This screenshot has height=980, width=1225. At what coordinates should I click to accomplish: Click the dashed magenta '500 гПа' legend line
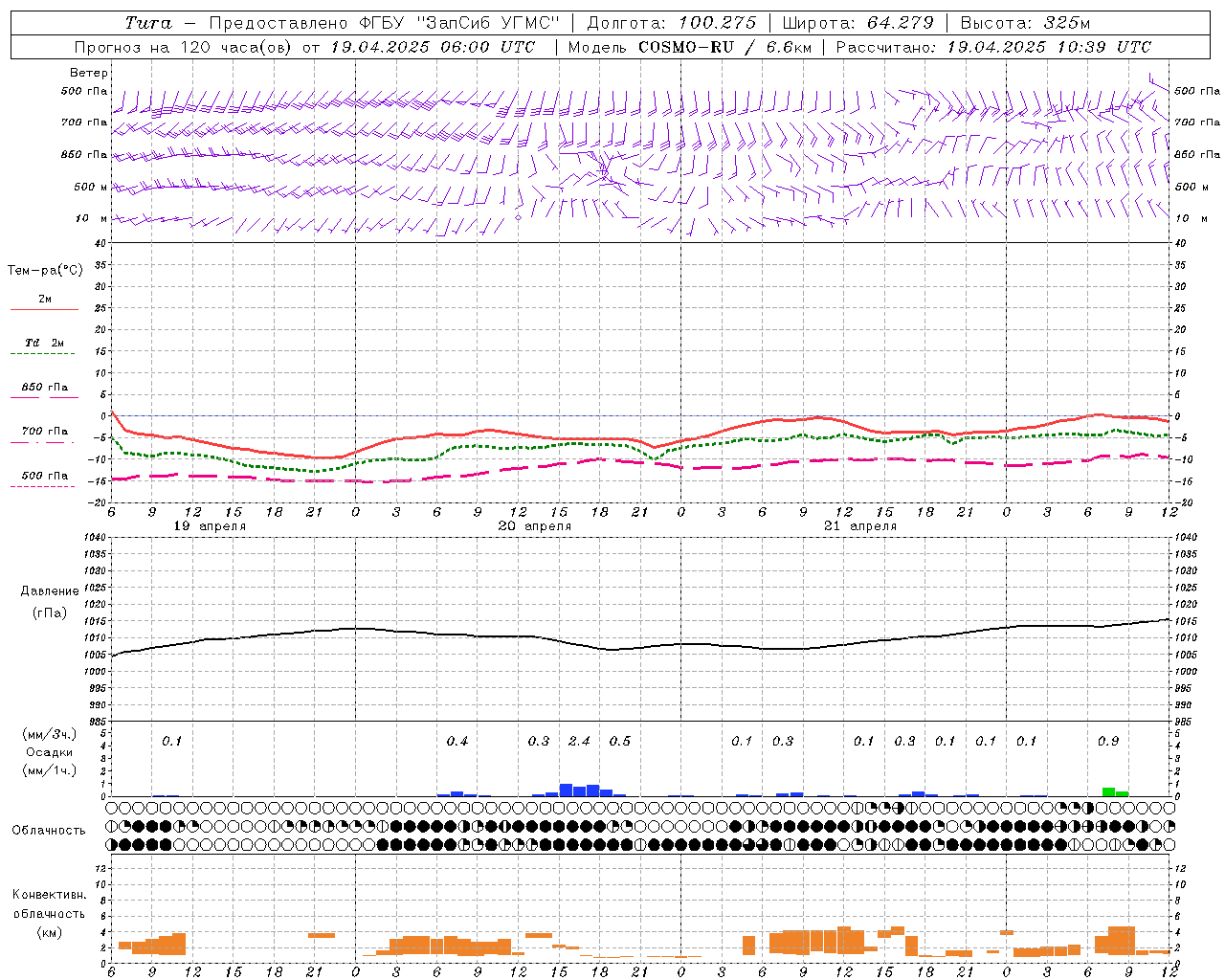42,486
